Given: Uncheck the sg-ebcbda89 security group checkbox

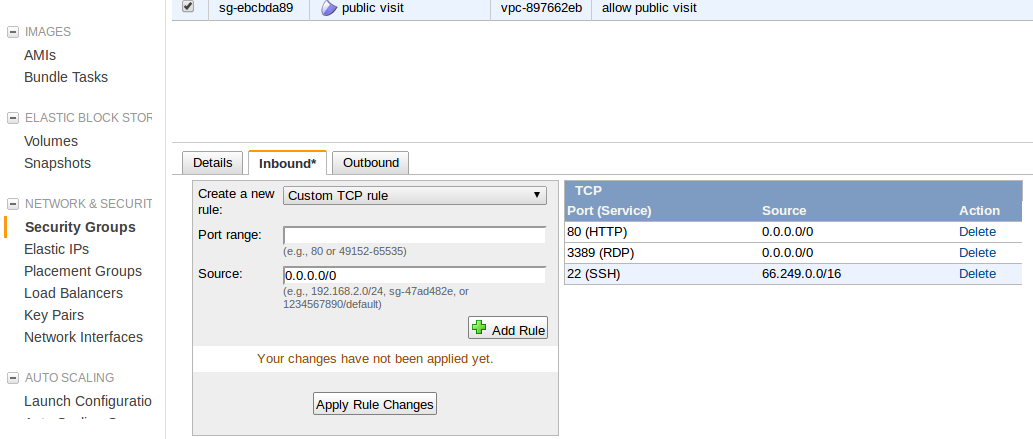Looking at the screenshot, I should 188,7.
